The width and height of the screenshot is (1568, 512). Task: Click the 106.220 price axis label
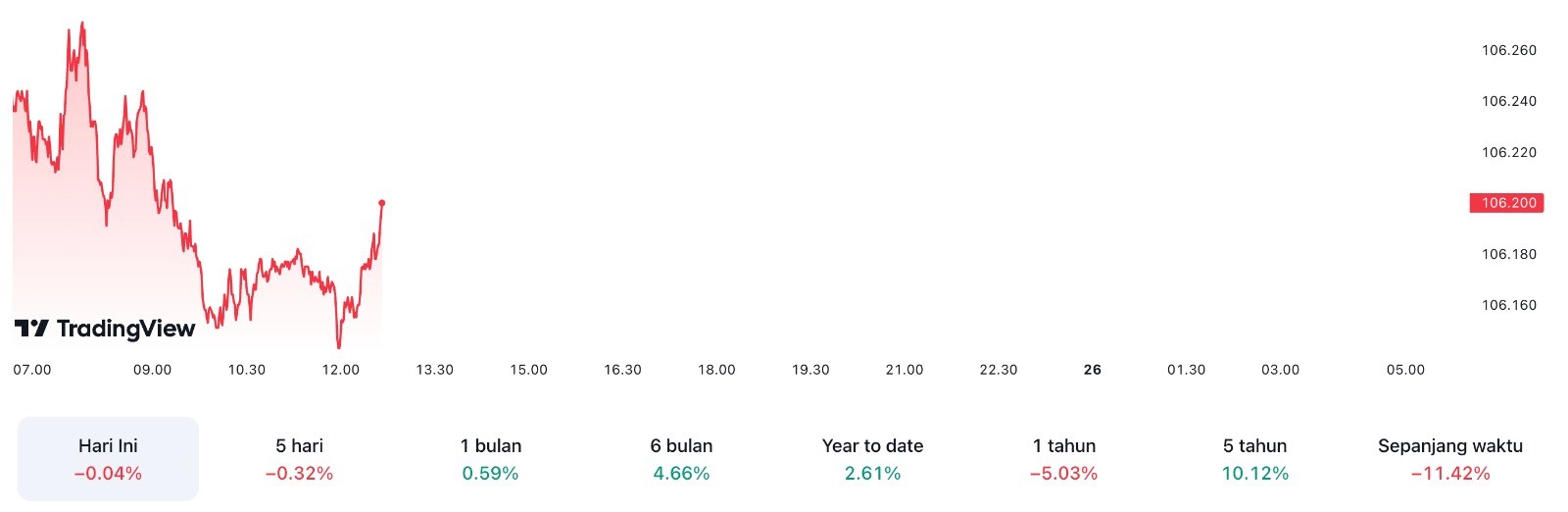[x=1509, y=152]
